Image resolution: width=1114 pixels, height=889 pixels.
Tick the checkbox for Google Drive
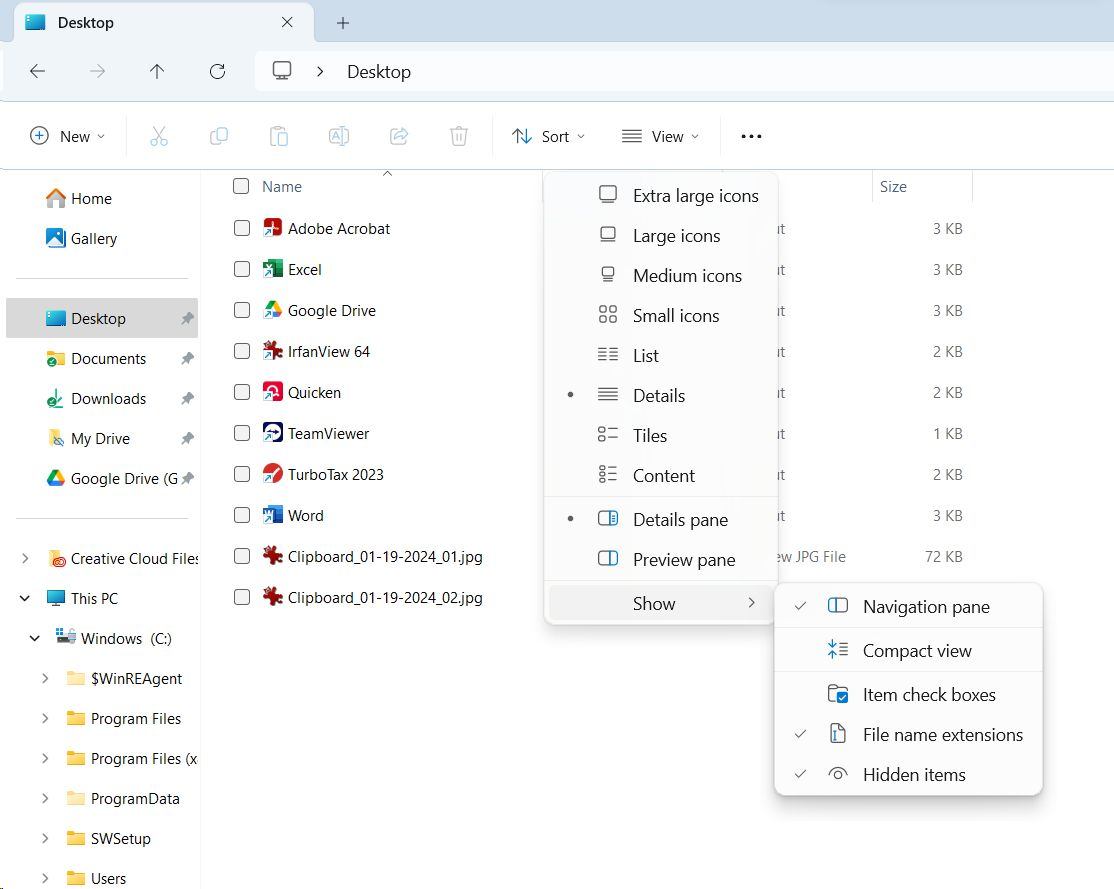coord(242,310)
